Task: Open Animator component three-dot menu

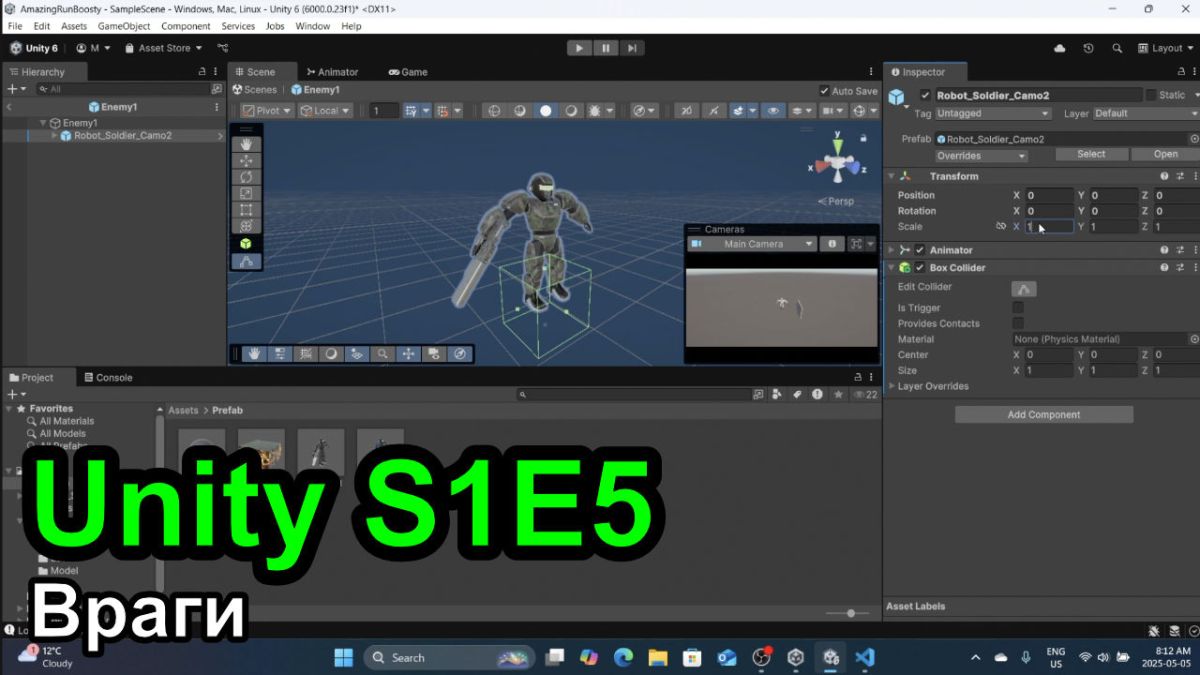Action: [1194, 250]
